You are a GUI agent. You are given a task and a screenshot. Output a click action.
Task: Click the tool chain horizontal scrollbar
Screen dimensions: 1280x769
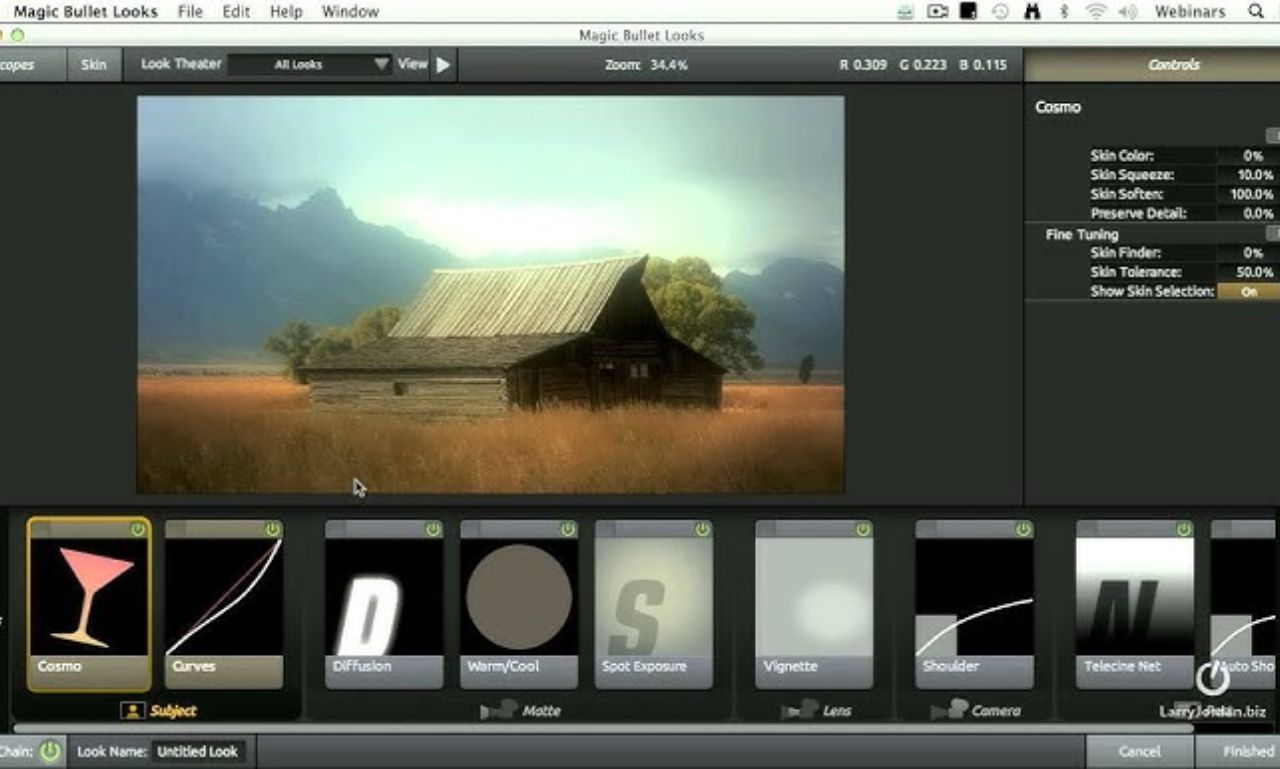(x=603, y=729)
